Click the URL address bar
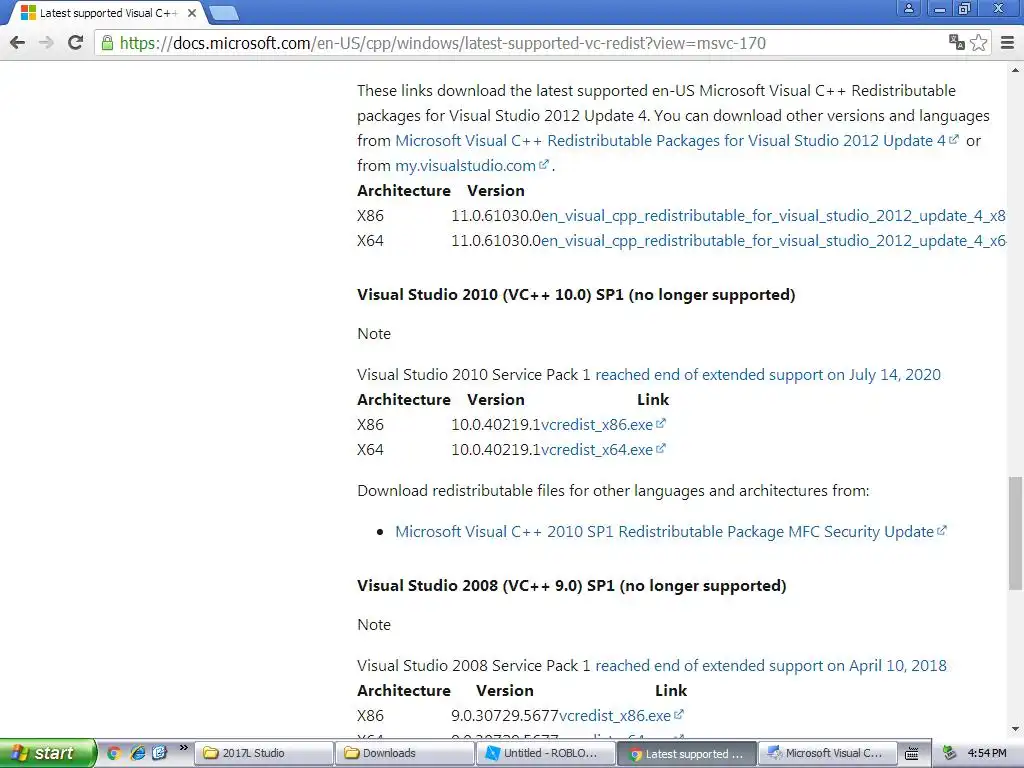Image resolution: width=1024 pixels, height=768 pixels. tap(522, 43)
